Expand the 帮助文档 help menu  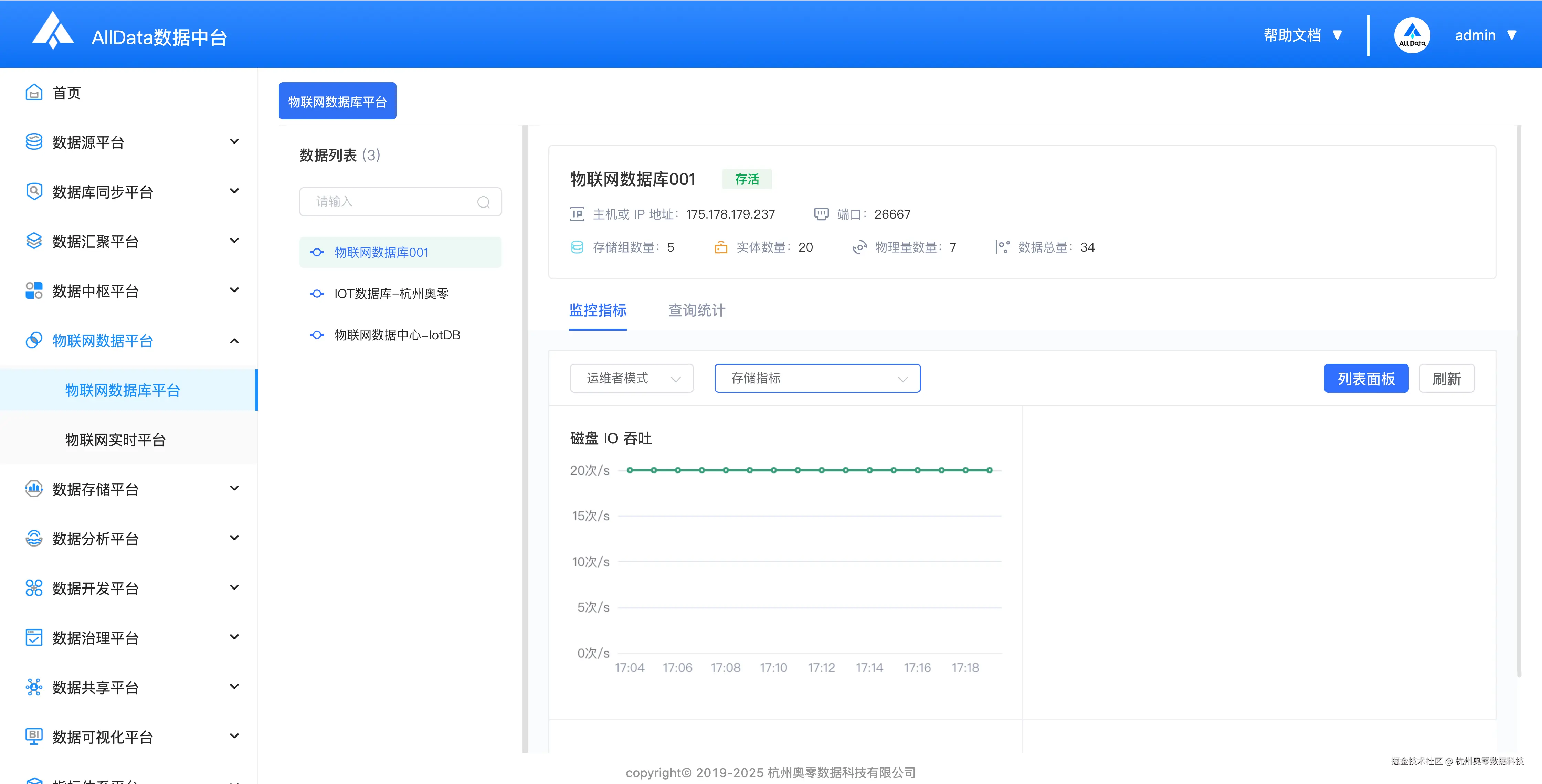click(x=1302, y=35)
